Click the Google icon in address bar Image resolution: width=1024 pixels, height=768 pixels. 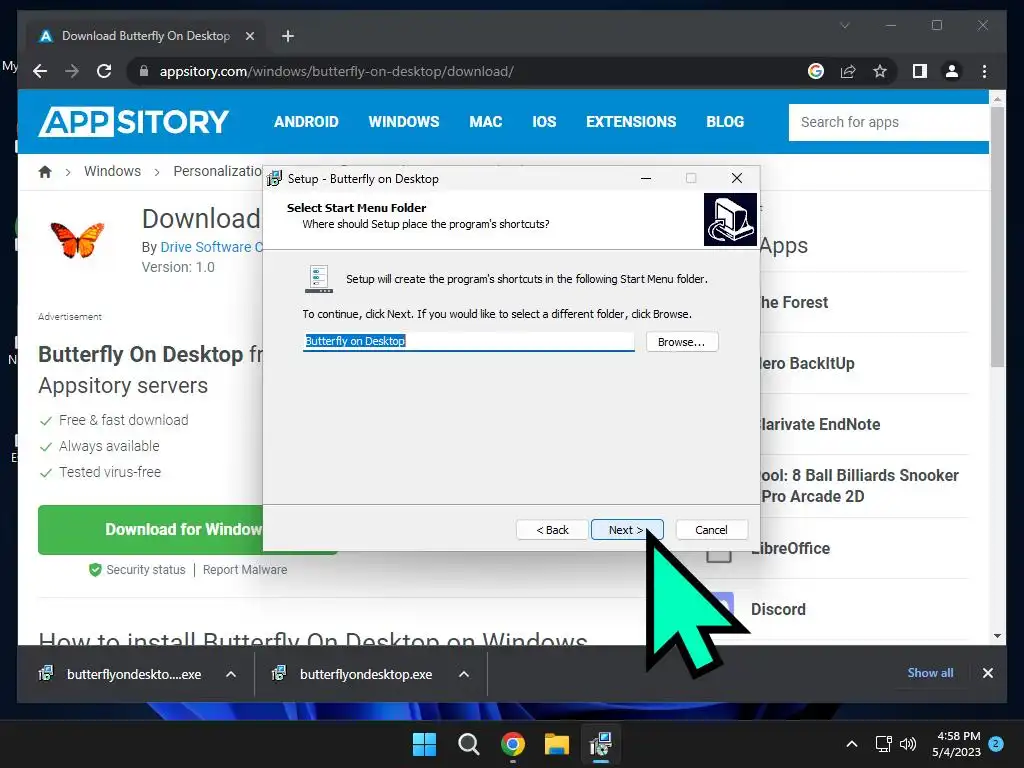click(x=816, y=71)
